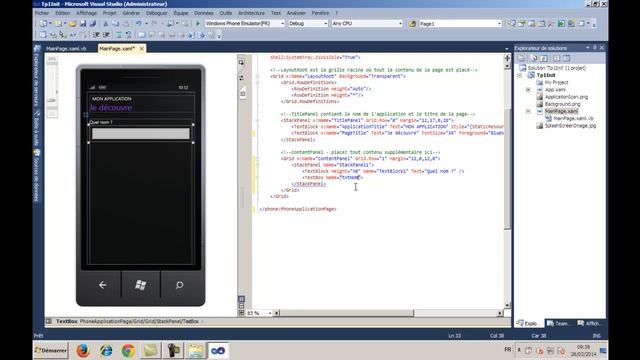Open Internet Explorer from the taskbar
This screenshot has height=360, width=640.
[106, 351]
